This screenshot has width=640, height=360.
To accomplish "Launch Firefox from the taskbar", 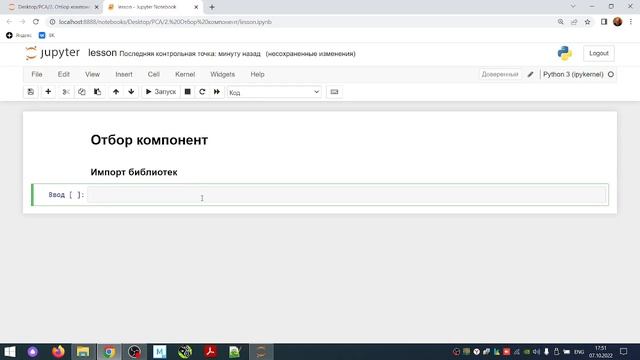I will (58, 352).
